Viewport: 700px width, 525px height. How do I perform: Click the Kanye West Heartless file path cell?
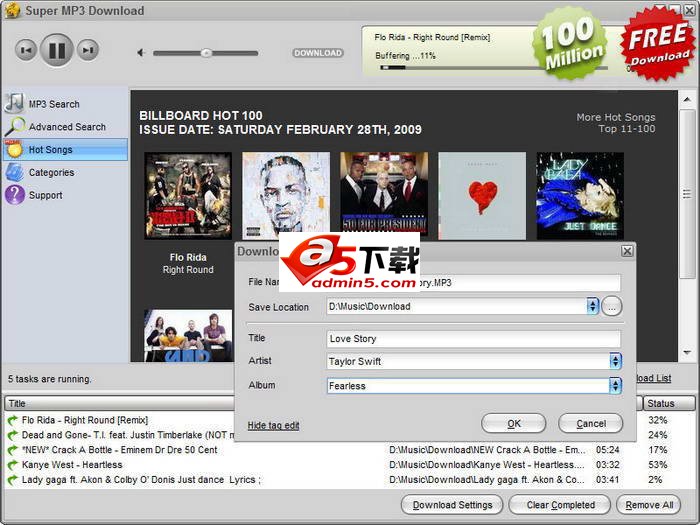click(x=487, y=465)
